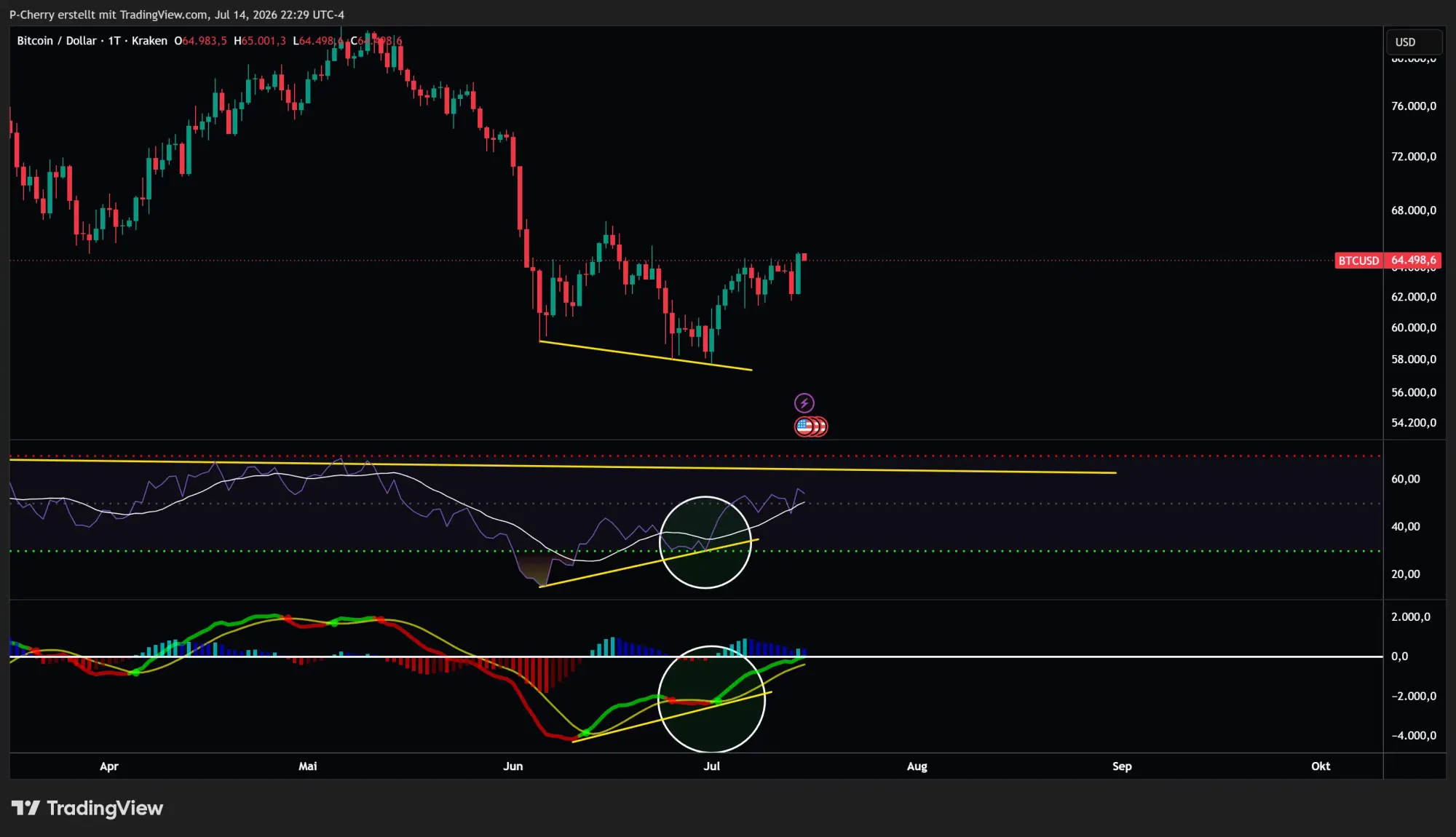Click the Aug label on time axis
Screen dimensions: 1456x837
(917, 766)
